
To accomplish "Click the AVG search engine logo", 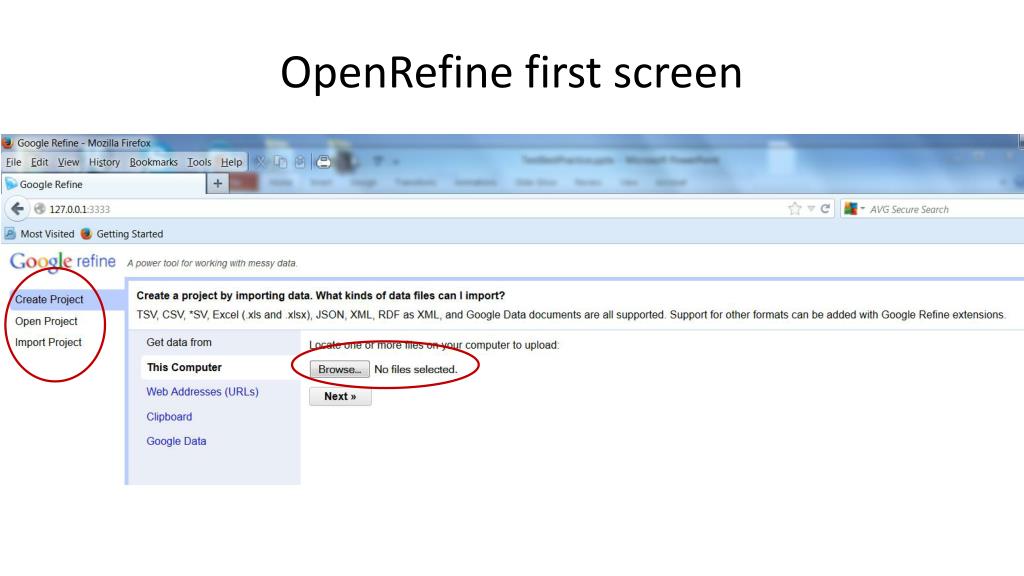I will coord(850,209).
